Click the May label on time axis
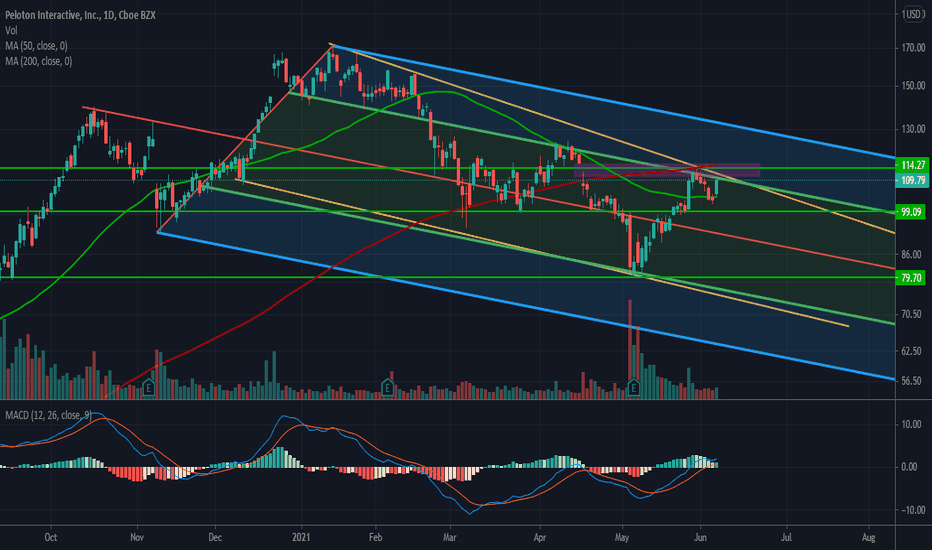932x550 pixels. [622, 538]
